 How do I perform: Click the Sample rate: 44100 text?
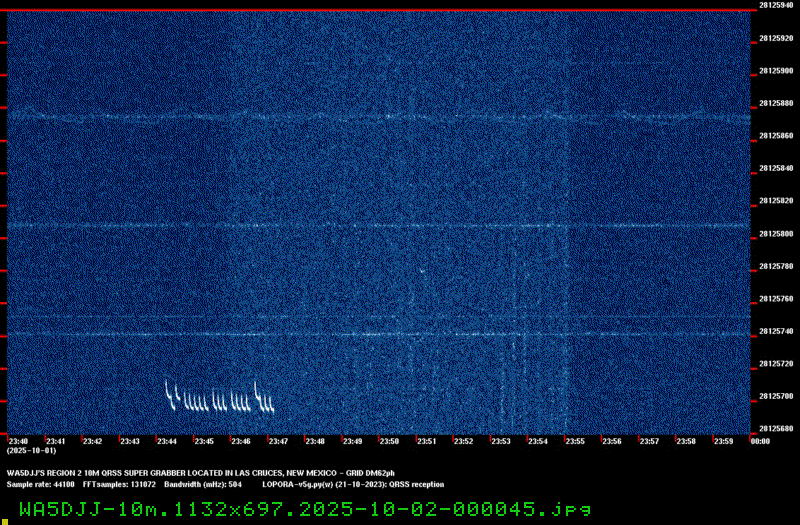tap(40, 485)
